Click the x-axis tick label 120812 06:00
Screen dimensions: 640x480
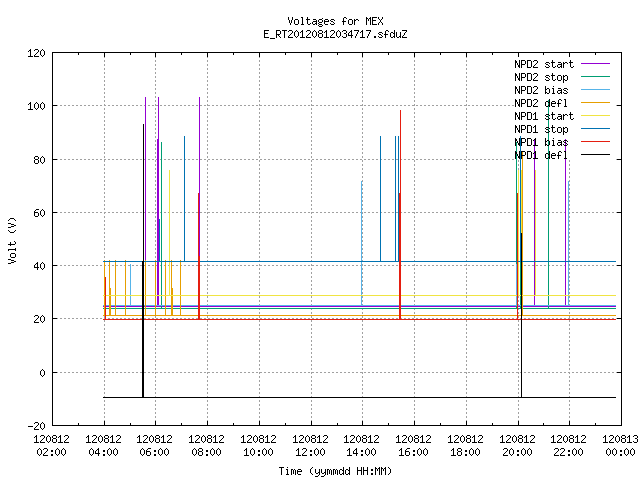coord(154,445)
